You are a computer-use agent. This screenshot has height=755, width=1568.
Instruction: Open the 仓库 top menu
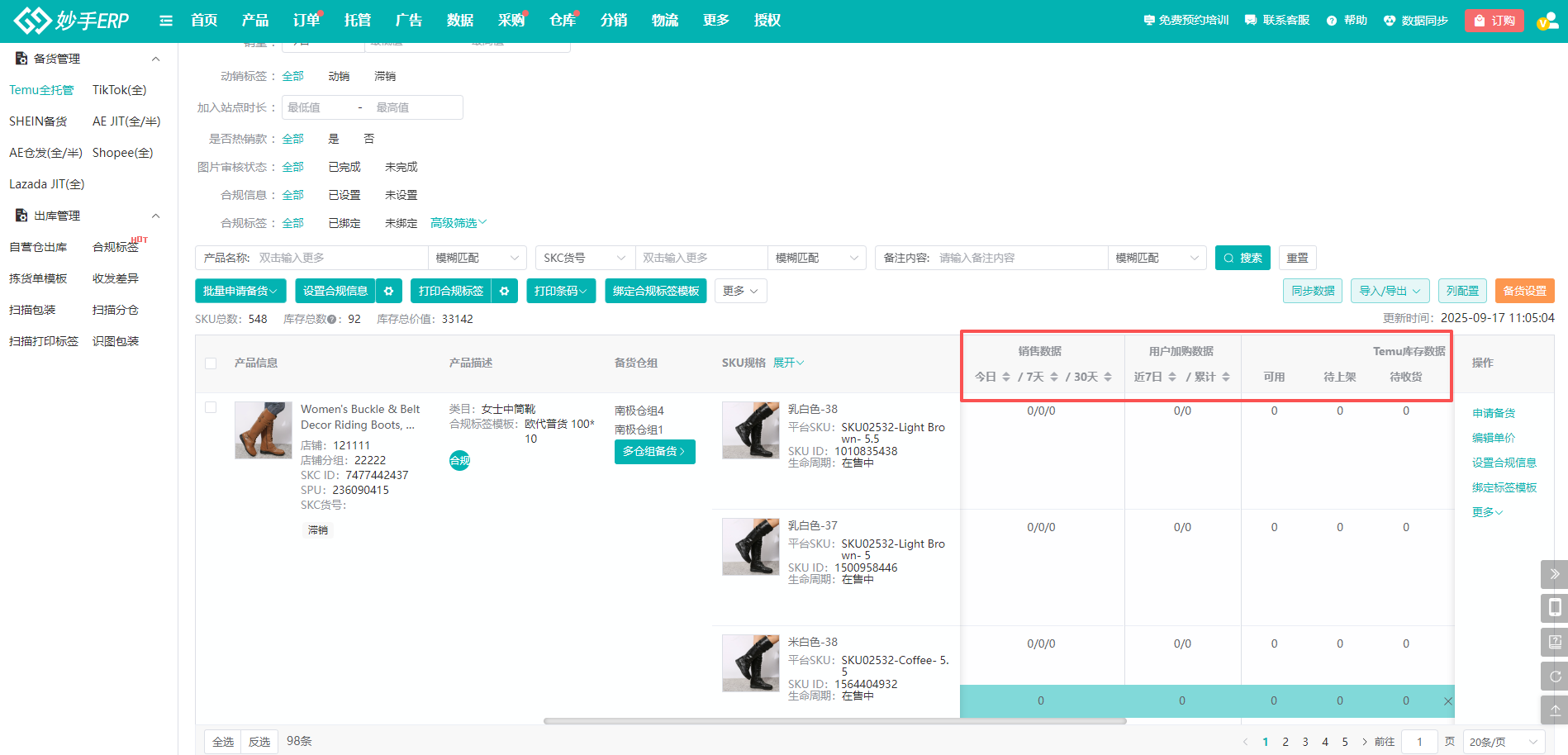coord(563,21)
